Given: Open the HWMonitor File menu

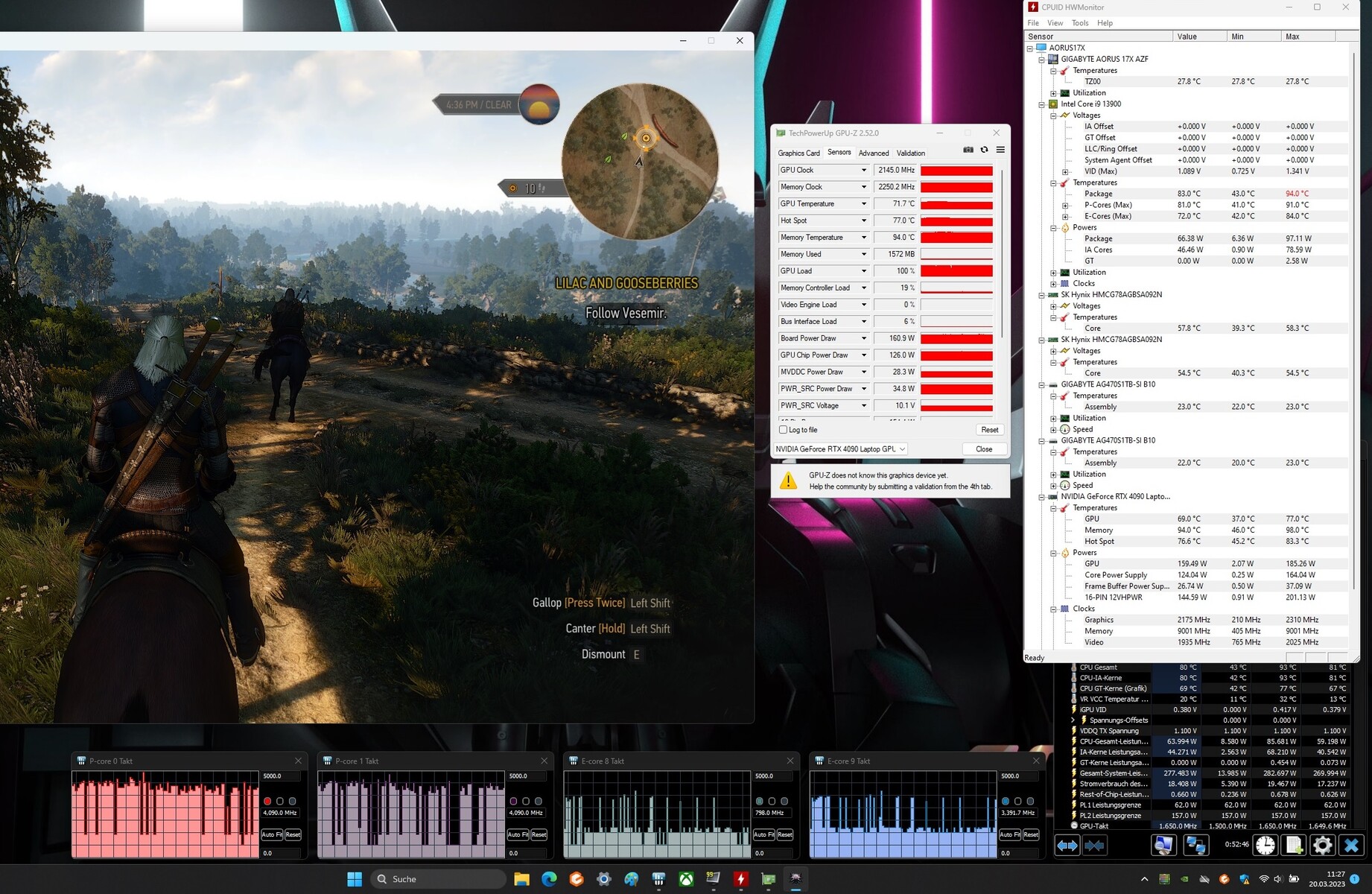Looking at the screenshot, I should point(1033,23).
